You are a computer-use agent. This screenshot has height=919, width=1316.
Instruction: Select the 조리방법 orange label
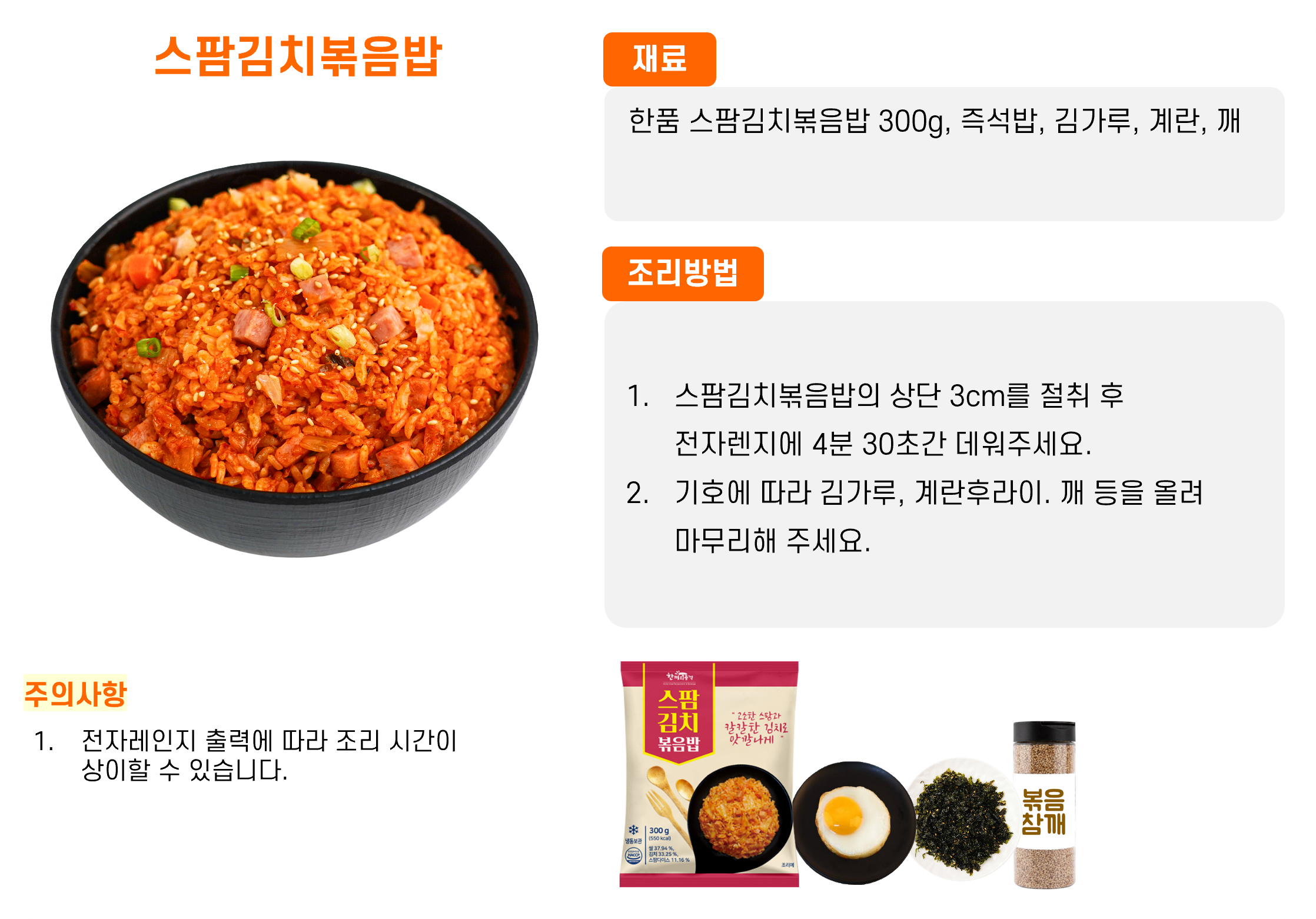pos(683,274)
